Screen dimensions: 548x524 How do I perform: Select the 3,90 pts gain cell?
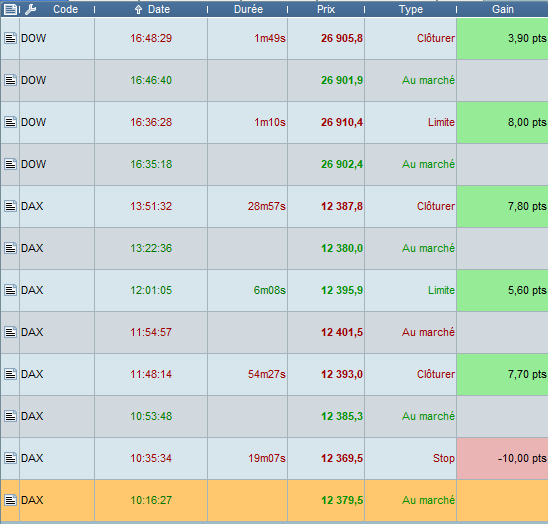coord(502,38)
